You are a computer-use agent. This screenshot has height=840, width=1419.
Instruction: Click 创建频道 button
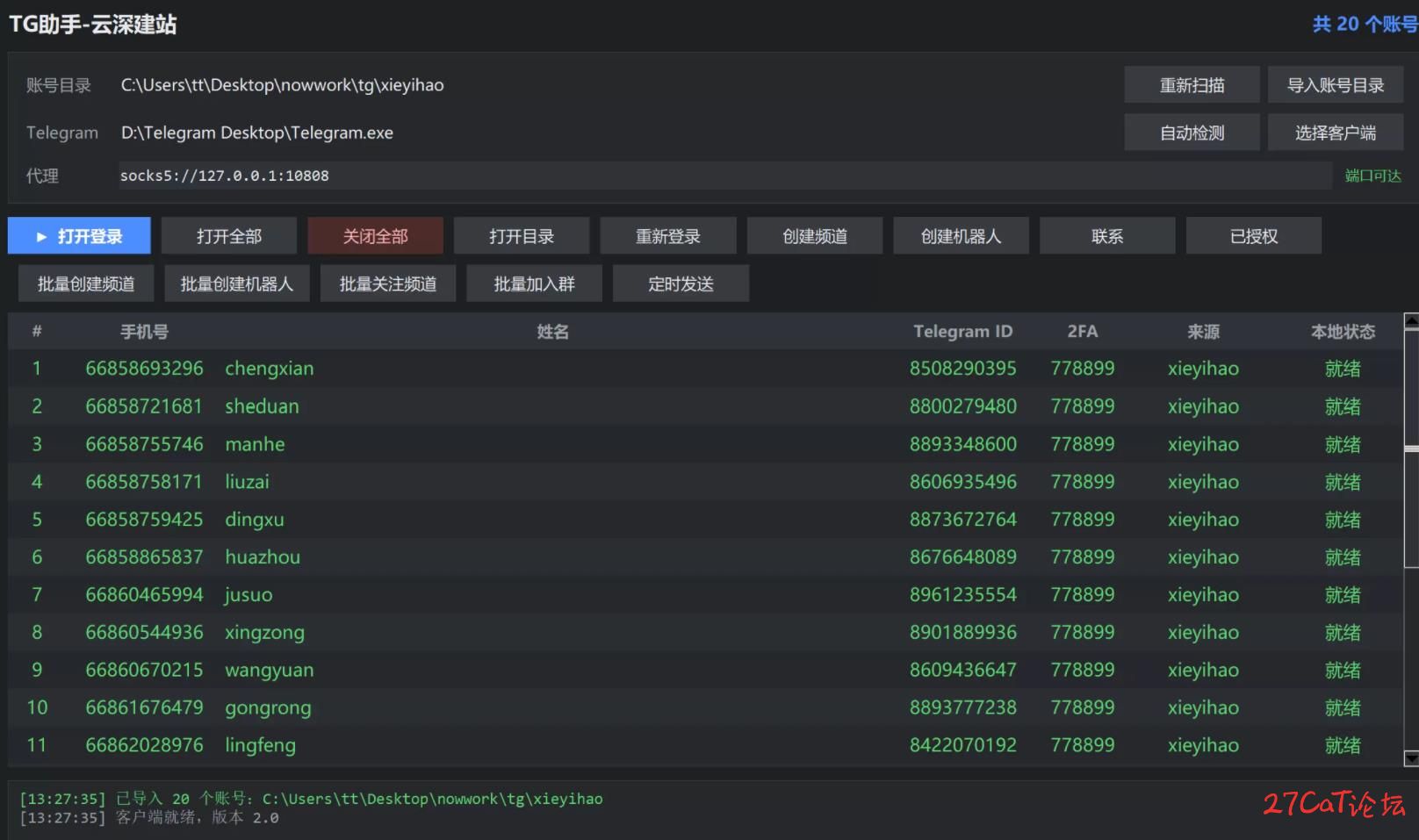(x=815, y=236)
